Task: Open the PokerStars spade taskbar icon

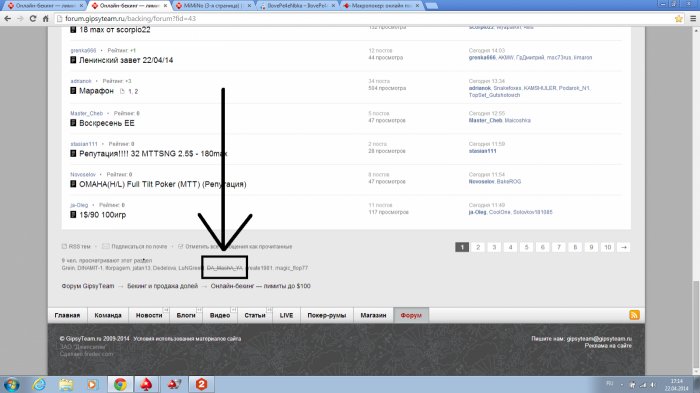Action: tap(146, 384)
